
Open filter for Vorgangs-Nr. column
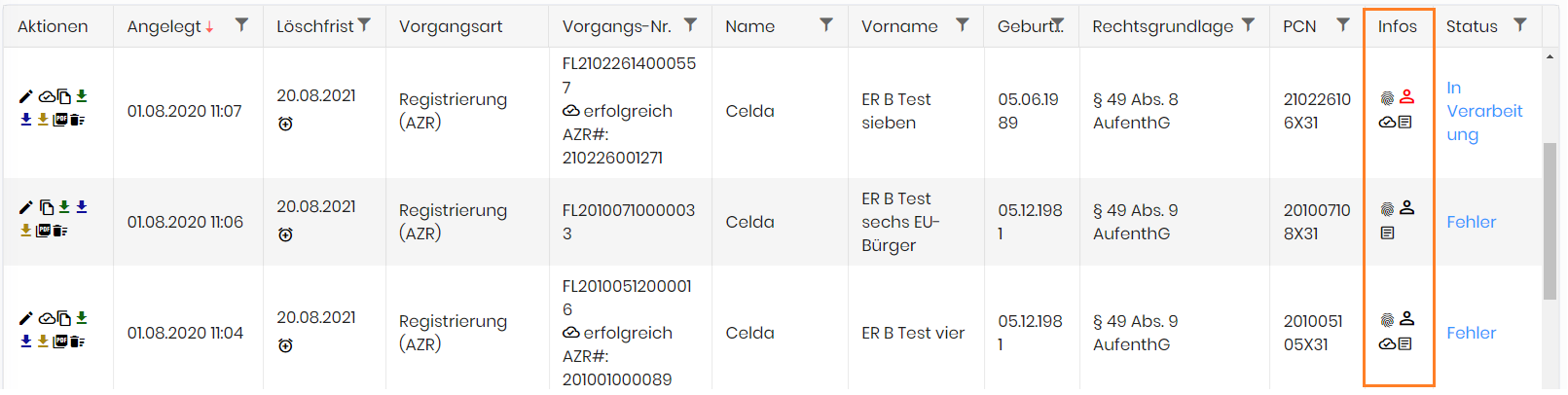[690, 25]
